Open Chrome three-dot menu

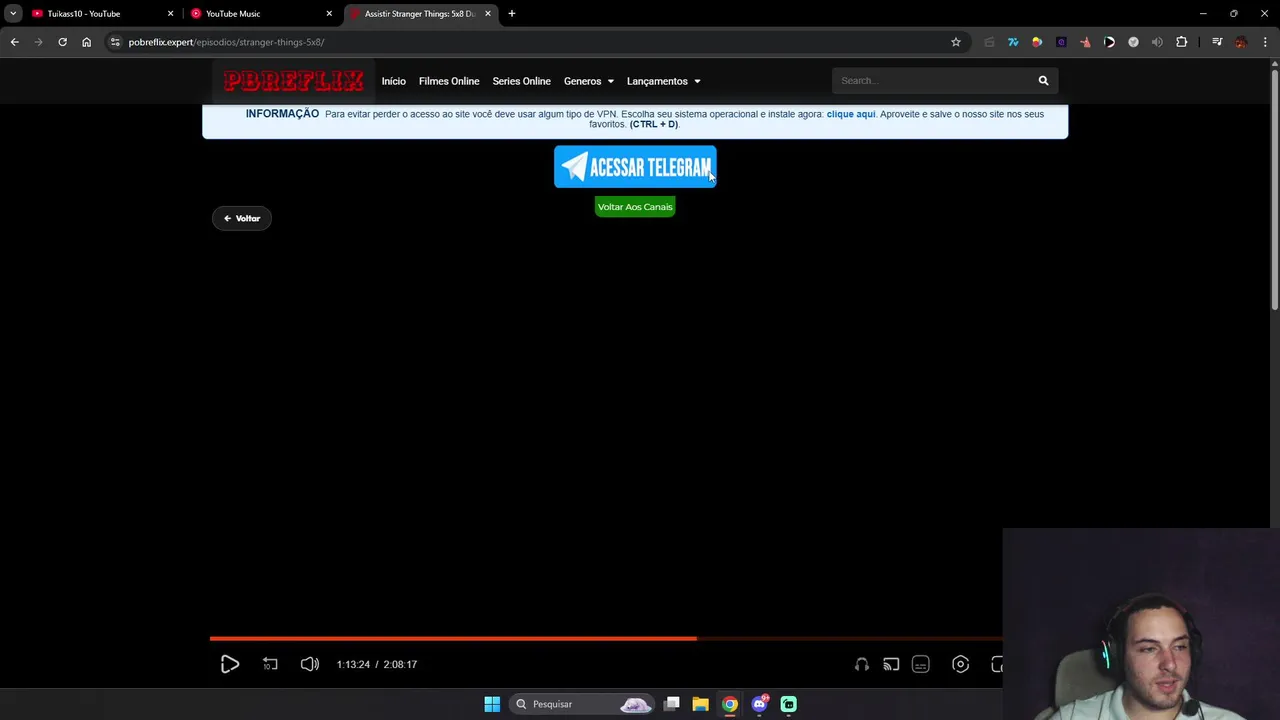[x=1265, y=42]
